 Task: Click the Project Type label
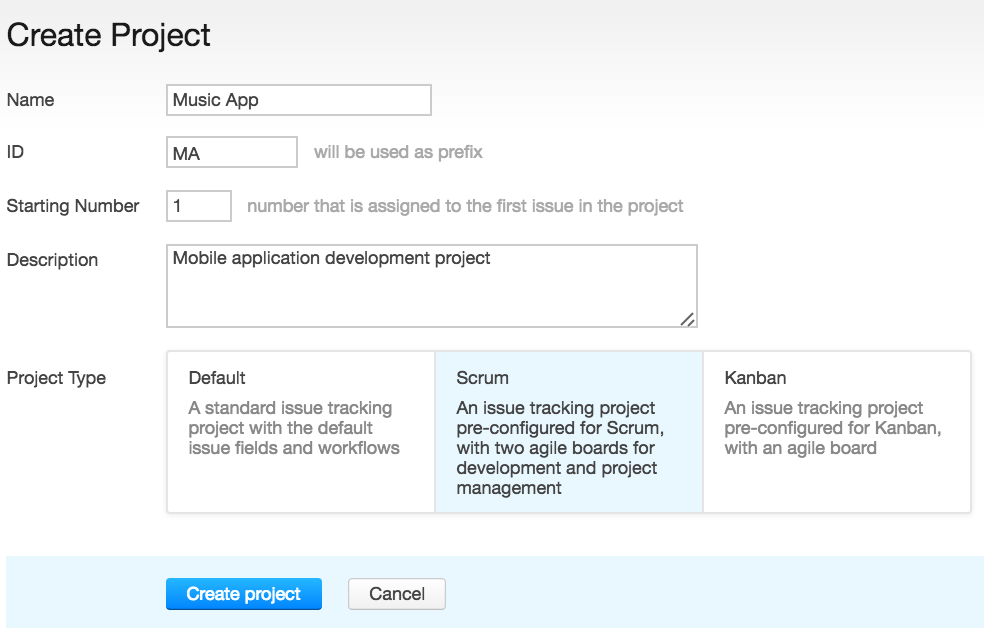(55, 378)
